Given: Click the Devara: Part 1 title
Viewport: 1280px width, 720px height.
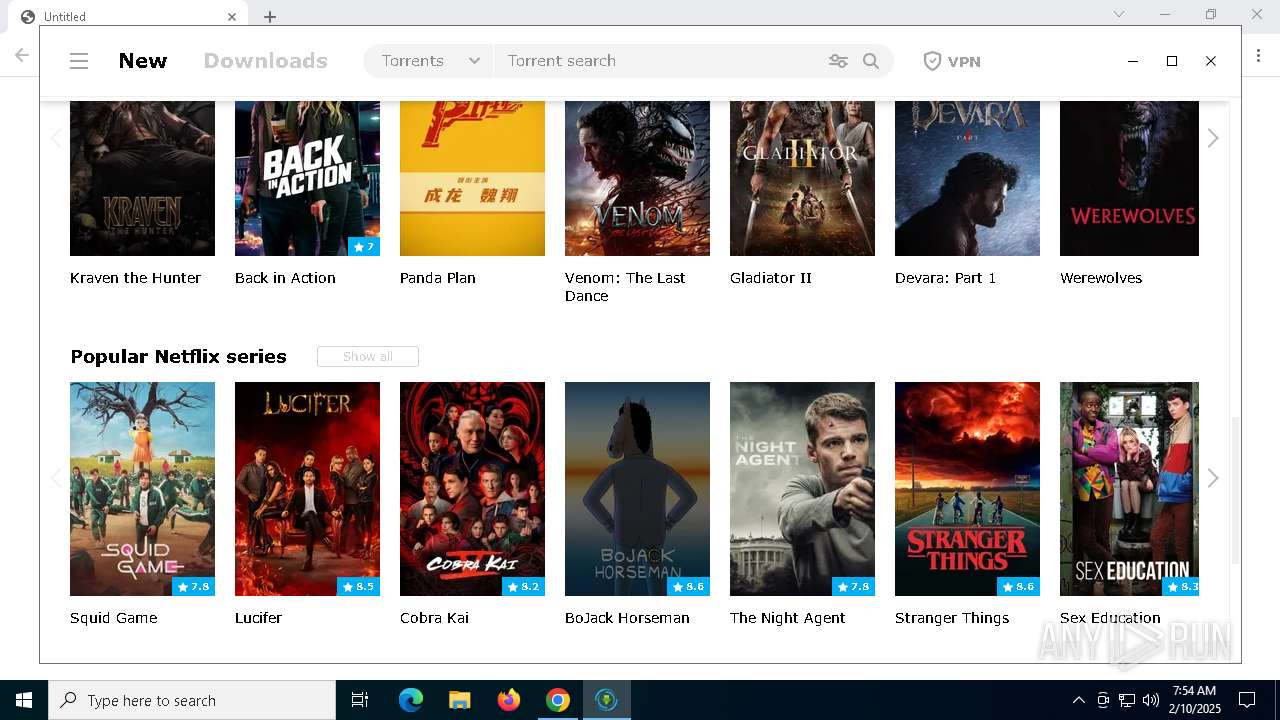Looking at the screenshot, I should 945,278.
